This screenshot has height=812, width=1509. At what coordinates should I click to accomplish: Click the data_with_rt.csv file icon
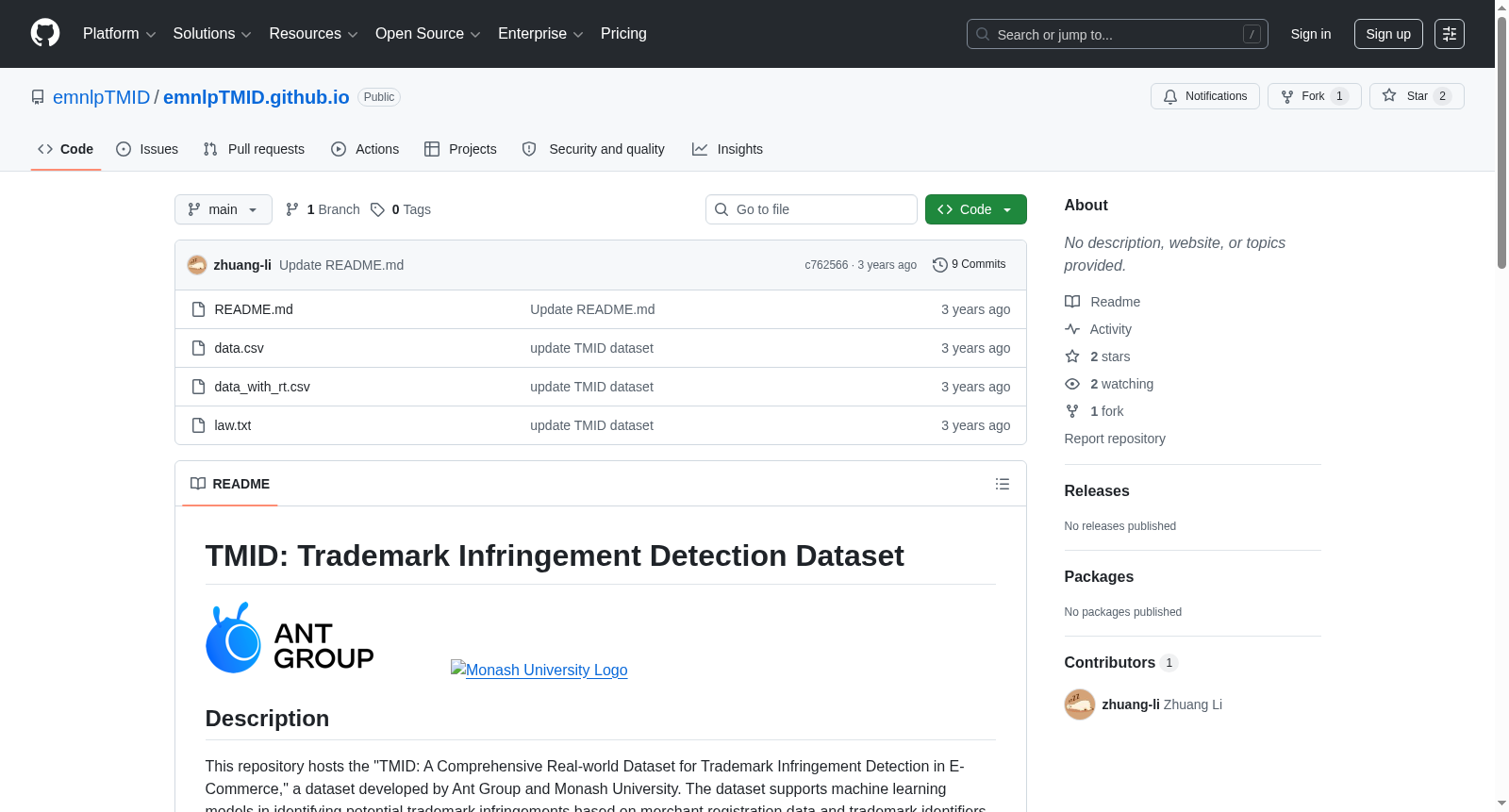(x=198, y=387)
